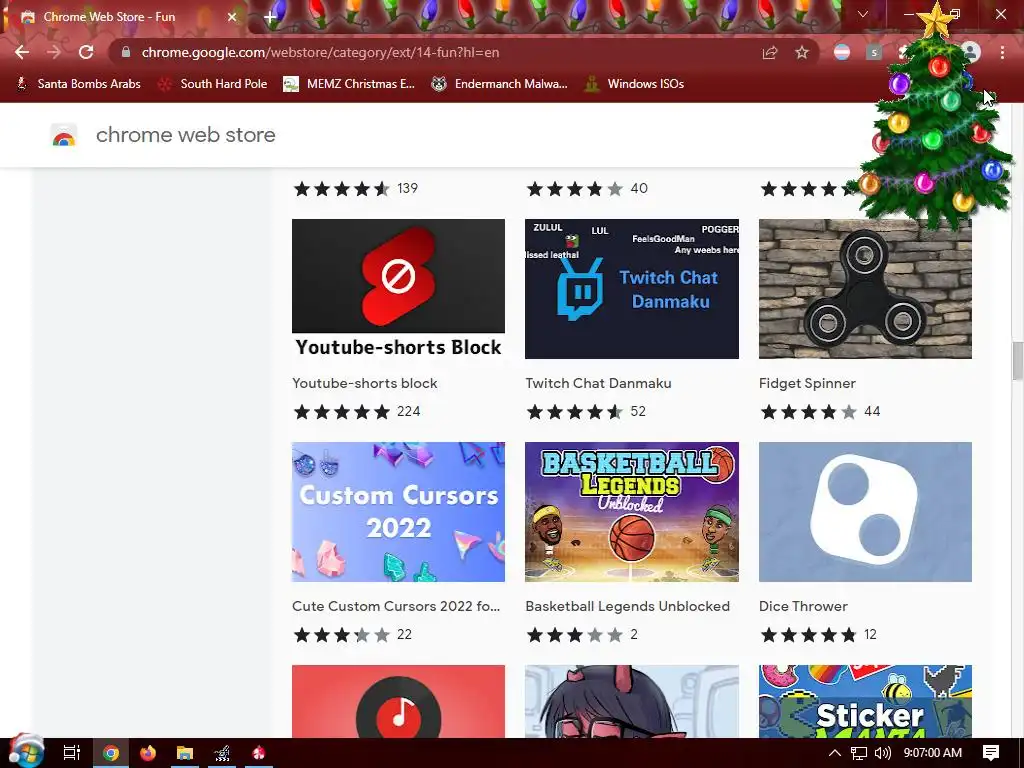Open the Youtube-shorts Block thumbnail
Viewport: 1024px width, 768px height.
(398, 289)
